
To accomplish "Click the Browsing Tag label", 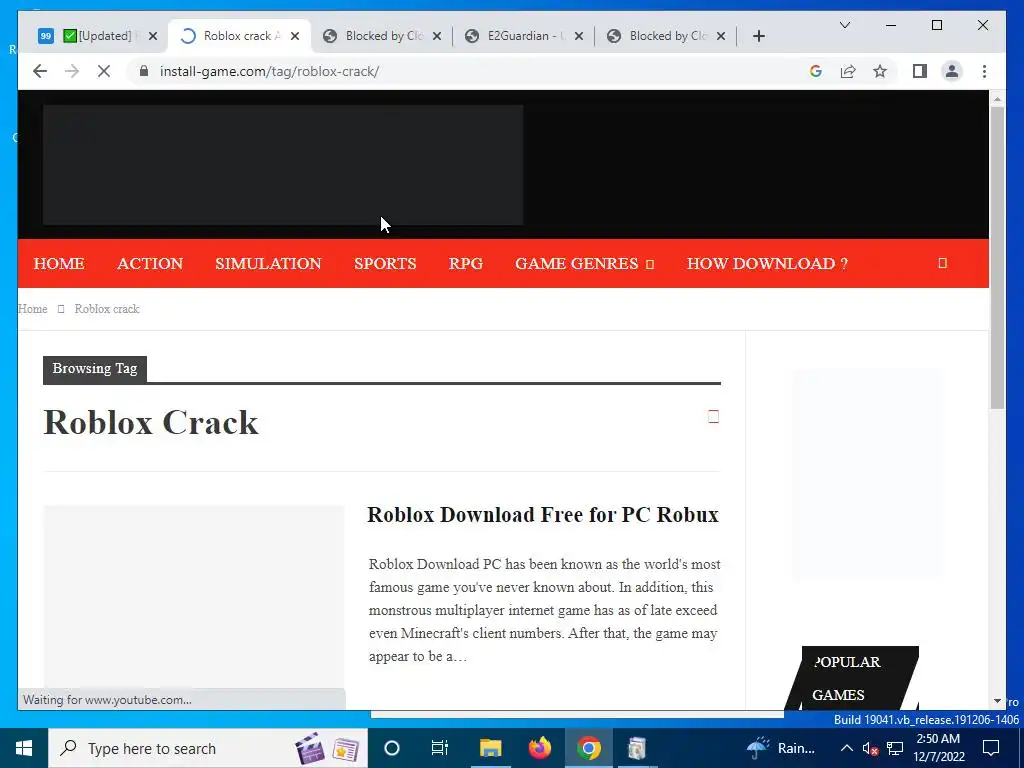I will point(95,368).
